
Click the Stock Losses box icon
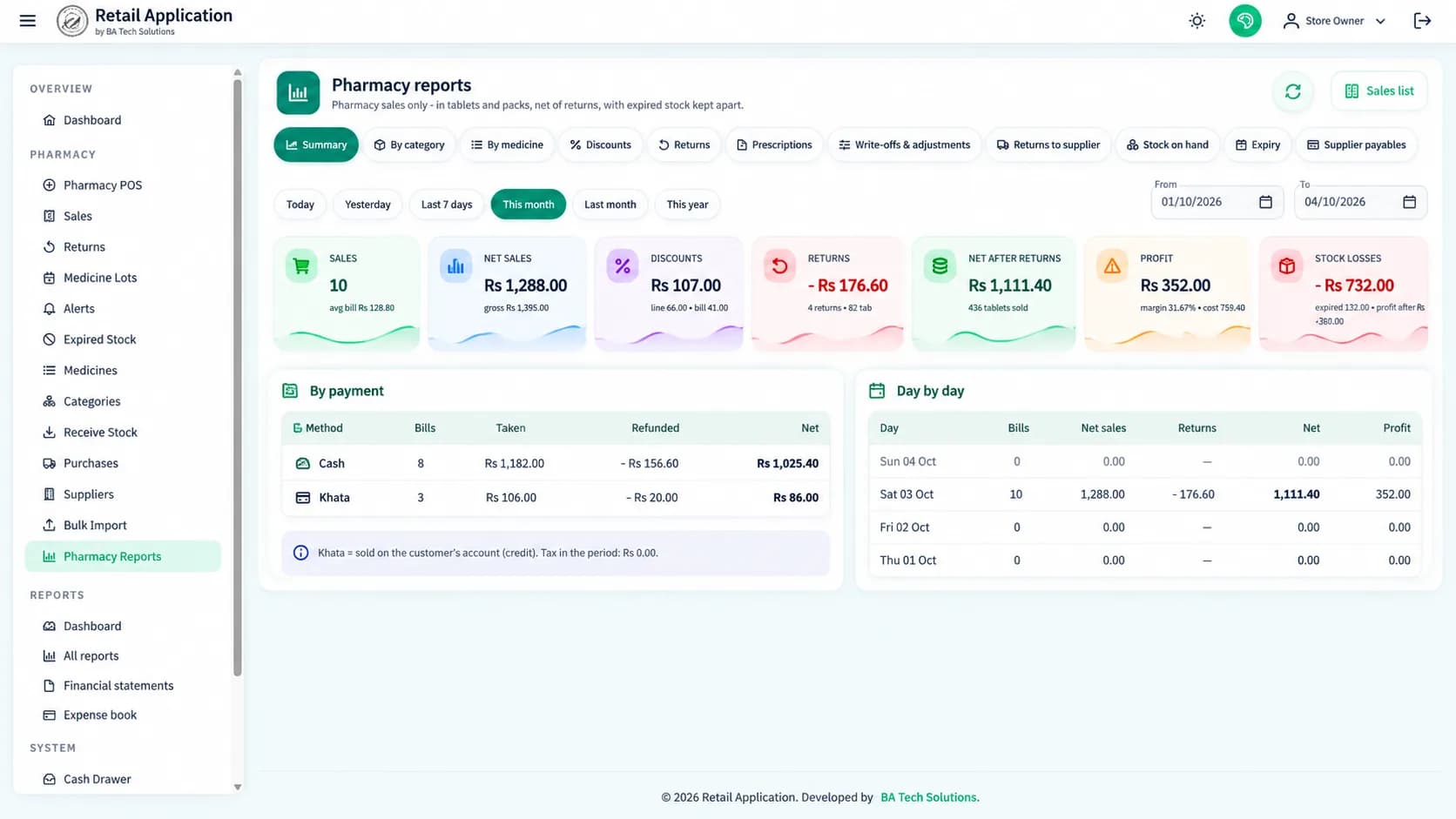[x=1286, y=266]
